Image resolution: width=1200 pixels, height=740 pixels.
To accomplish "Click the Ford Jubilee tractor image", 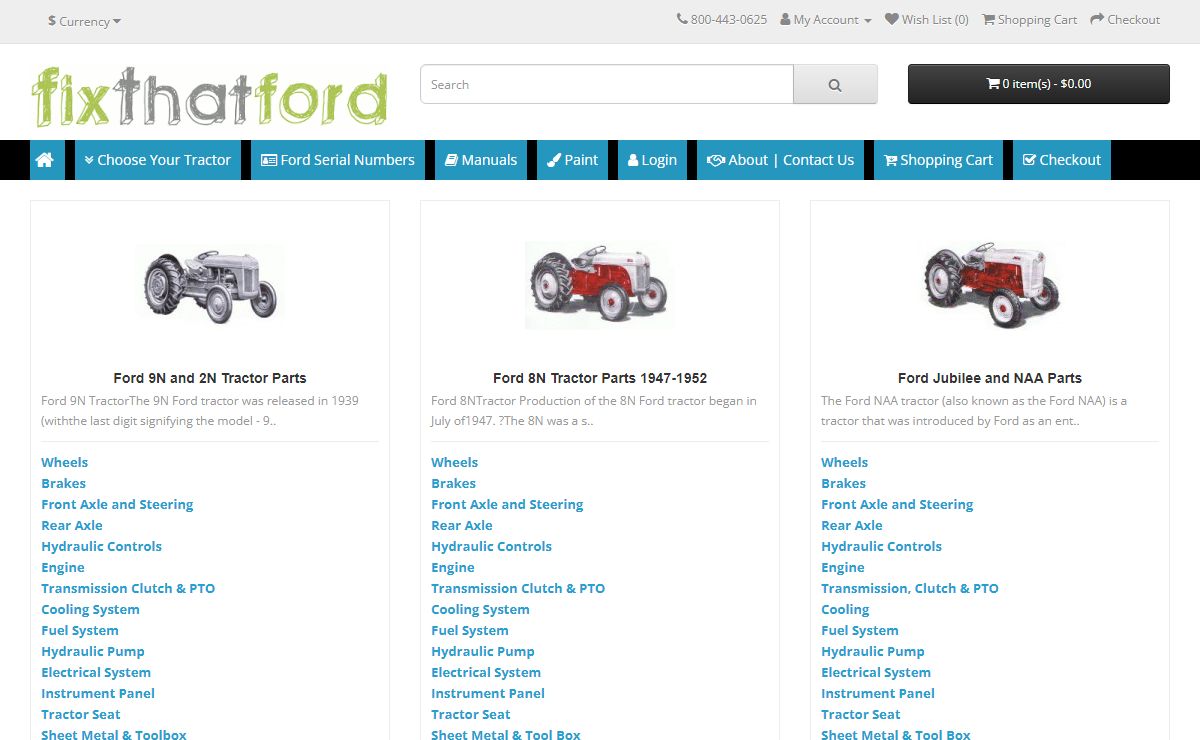I will coord(990,286).
